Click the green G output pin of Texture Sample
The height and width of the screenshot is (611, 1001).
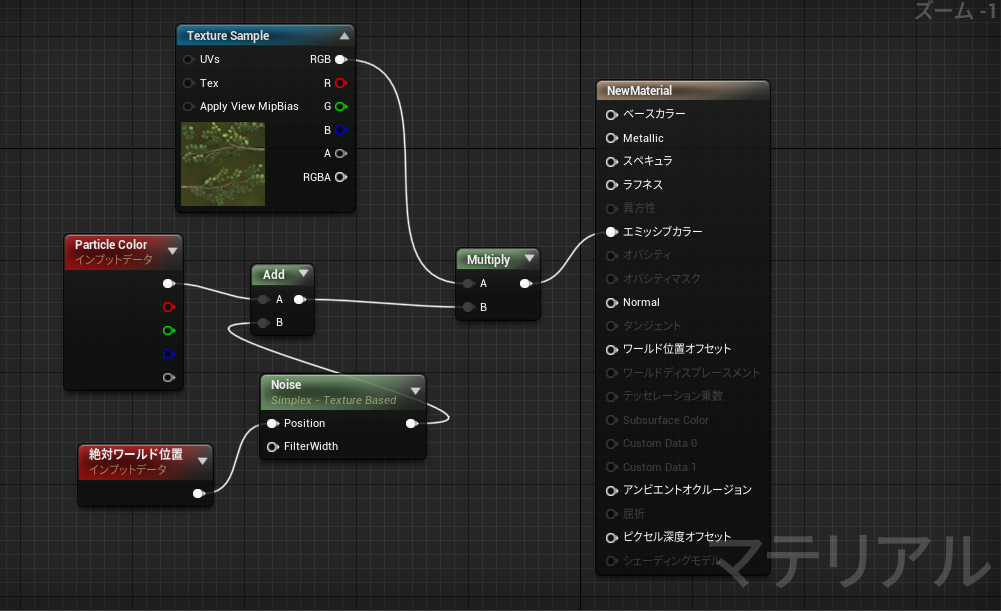point(341,107)
